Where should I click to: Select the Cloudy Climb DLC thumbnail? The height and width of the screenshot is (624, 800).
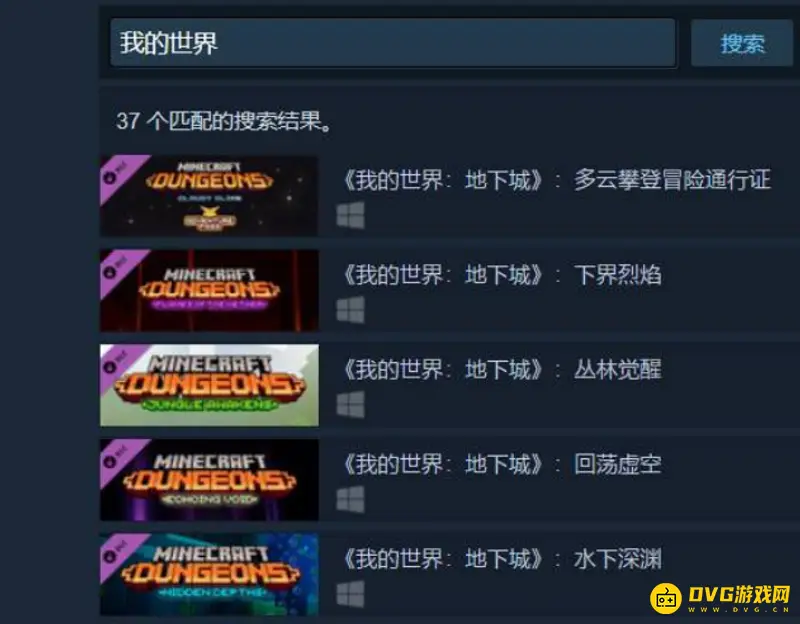[x=209, y=195]
